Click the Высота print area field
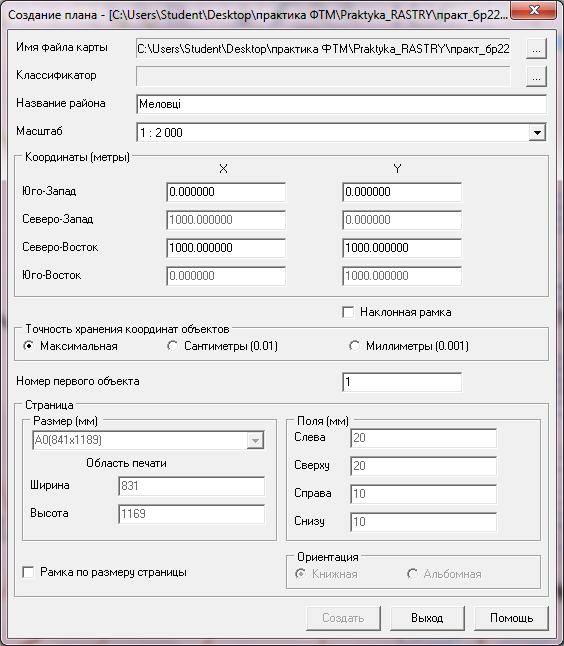 192,514
